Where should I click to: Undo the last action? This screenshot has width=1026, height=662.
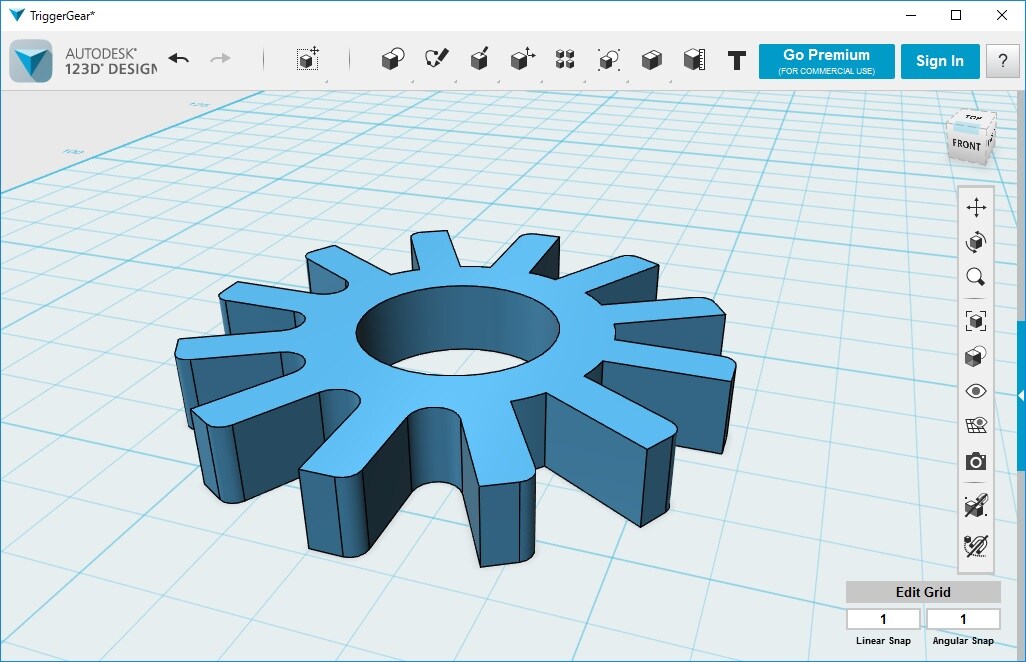179,60
